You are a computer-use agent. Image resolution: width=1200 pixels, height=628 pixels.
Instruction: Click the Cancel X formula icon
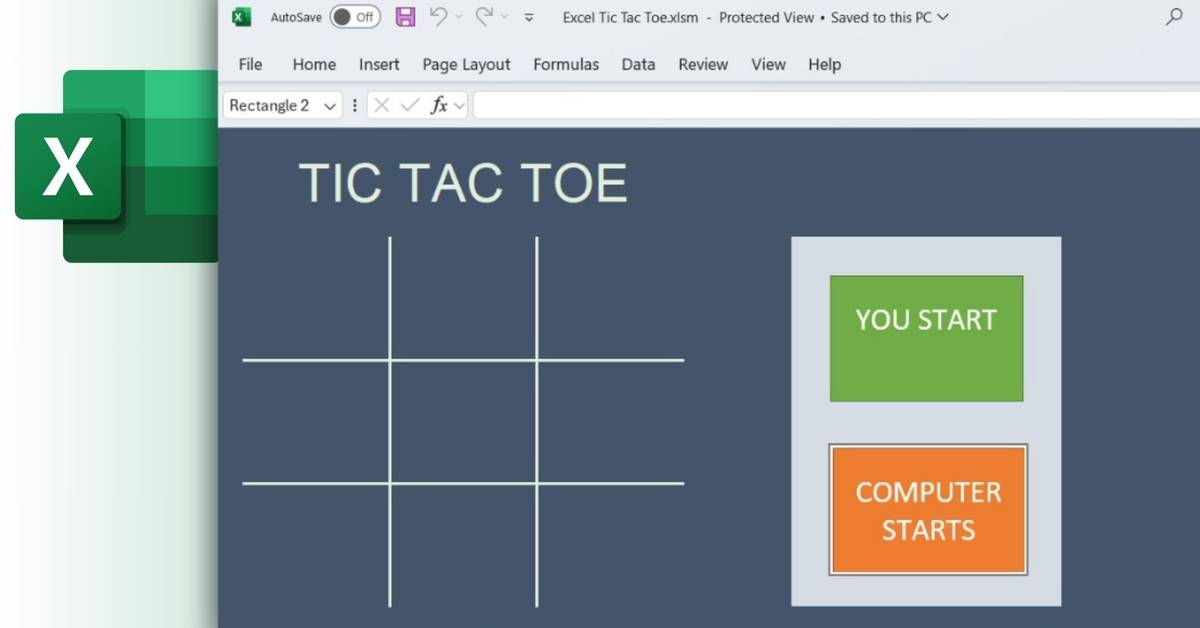382,105
